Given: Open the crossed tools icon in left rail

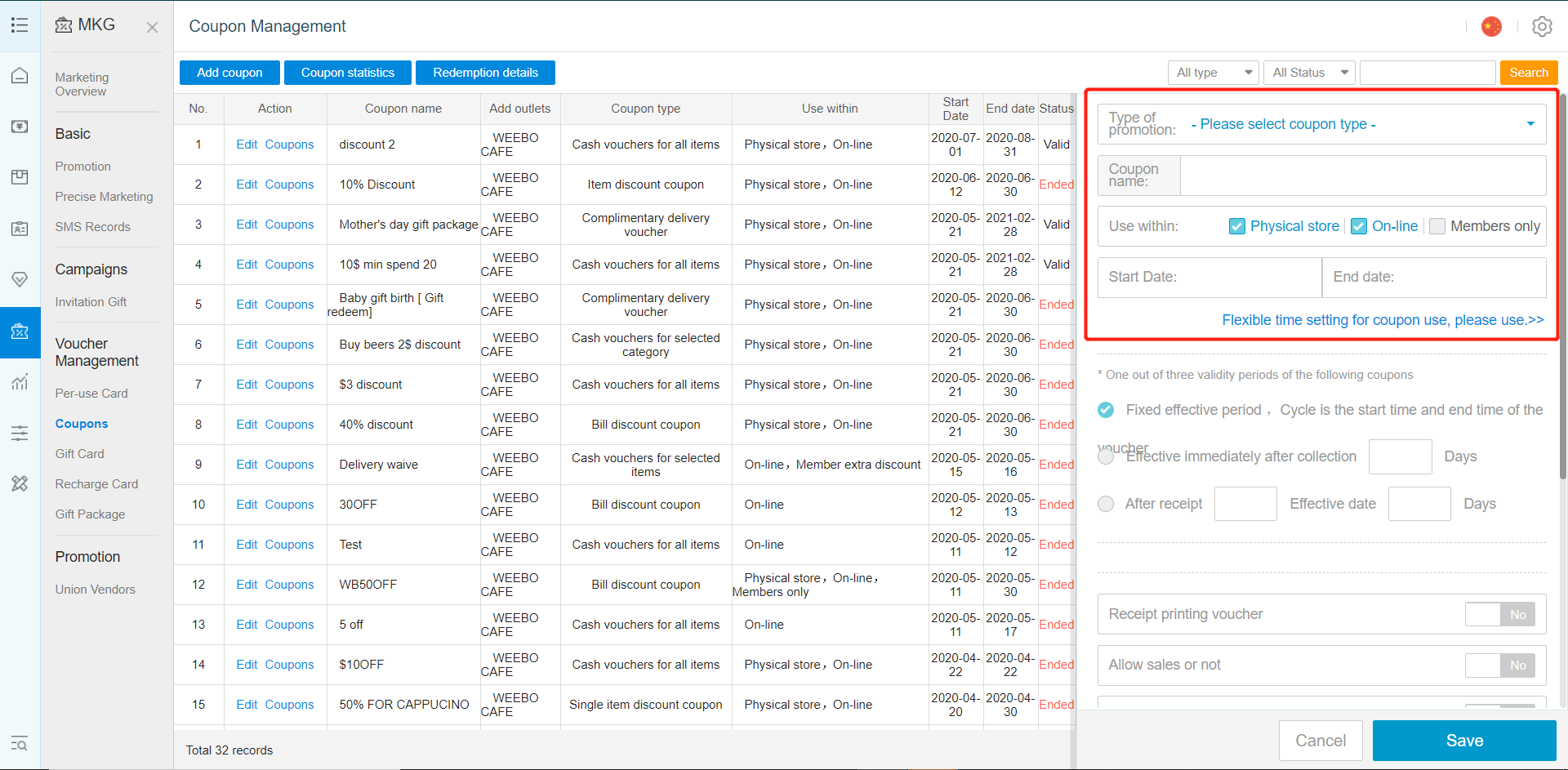Looking at the screenshot, I should [x=20, y=483].
